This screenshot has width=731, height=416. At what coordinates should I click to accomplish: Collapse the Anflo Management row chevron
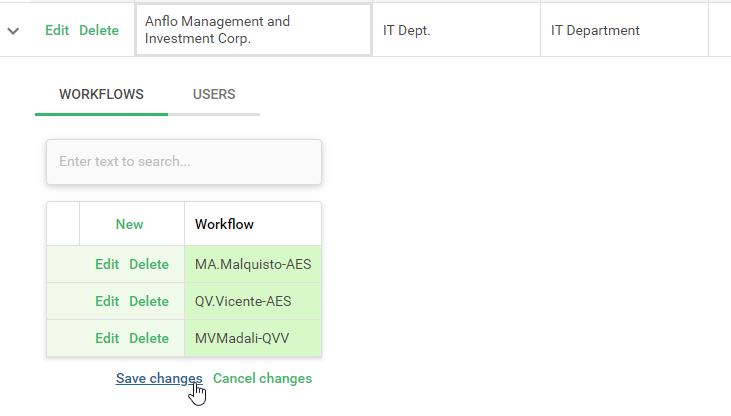[x=13, y=31]
